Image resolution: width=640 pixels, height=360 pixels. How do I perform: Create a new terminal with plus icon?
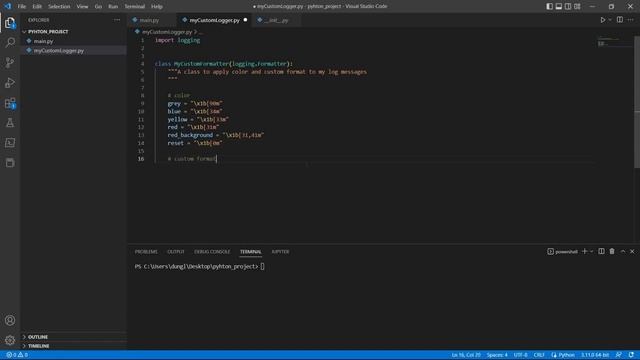click(x=584, y=251)
